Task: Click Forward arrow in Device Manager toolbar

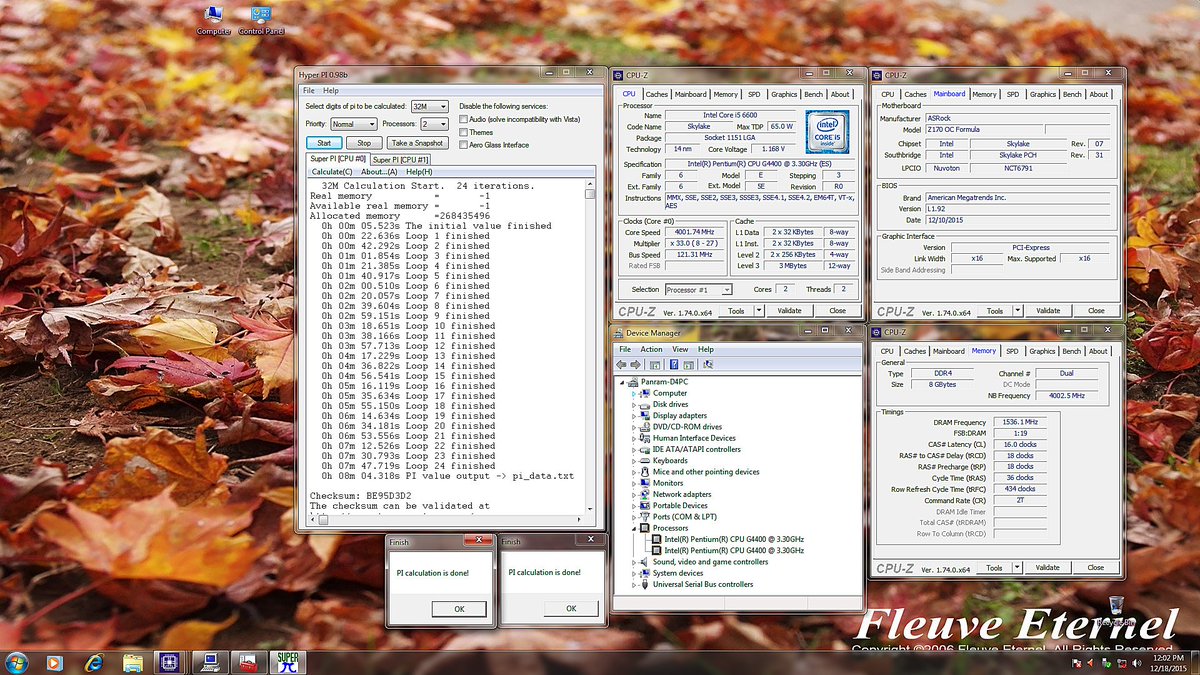Action: [635, 364]
